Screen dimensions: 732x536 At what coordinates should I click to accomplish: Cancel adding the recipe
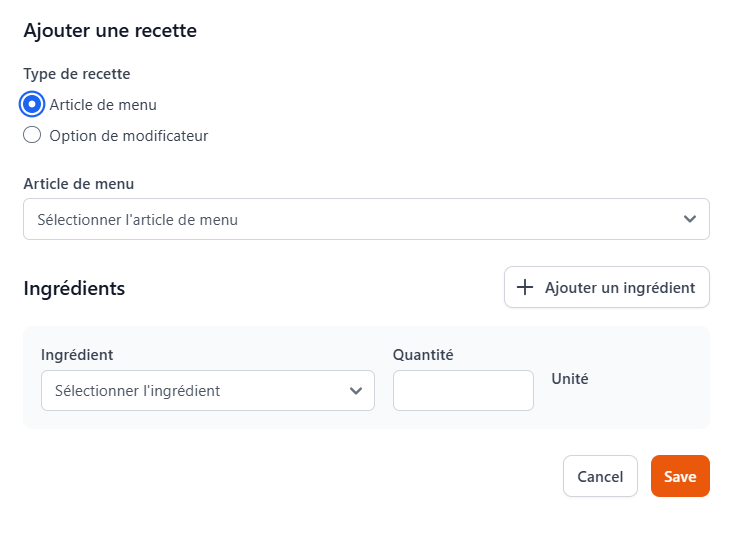point(600,477)
